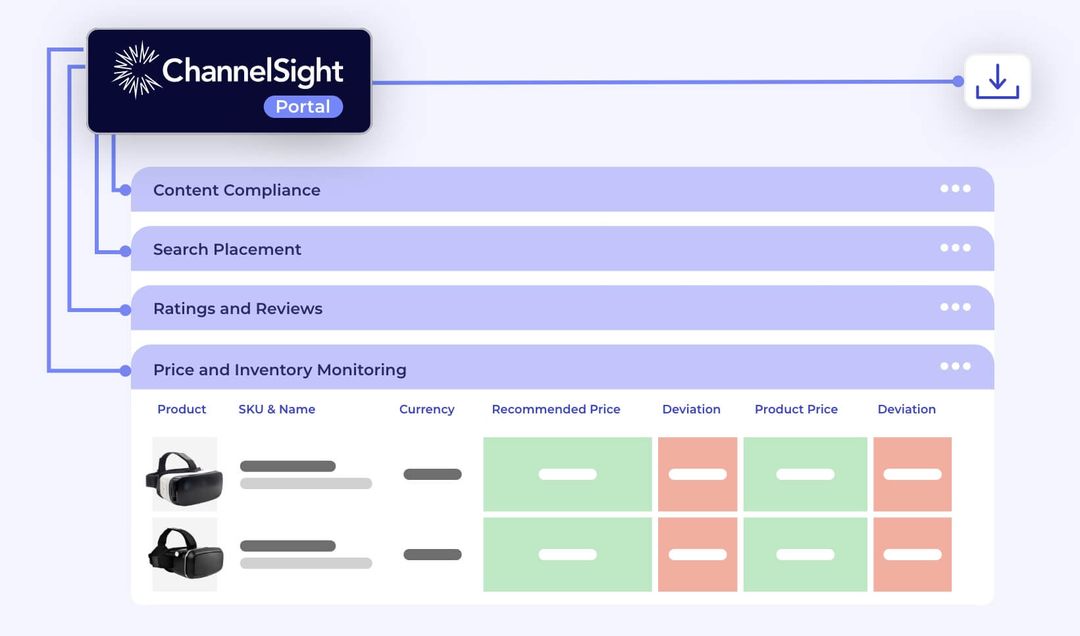This screenshot has height=636, width=1080.
Task: Toggle the first row's Deviation cell
Action: pyautogui.click(x=697, y=474)
